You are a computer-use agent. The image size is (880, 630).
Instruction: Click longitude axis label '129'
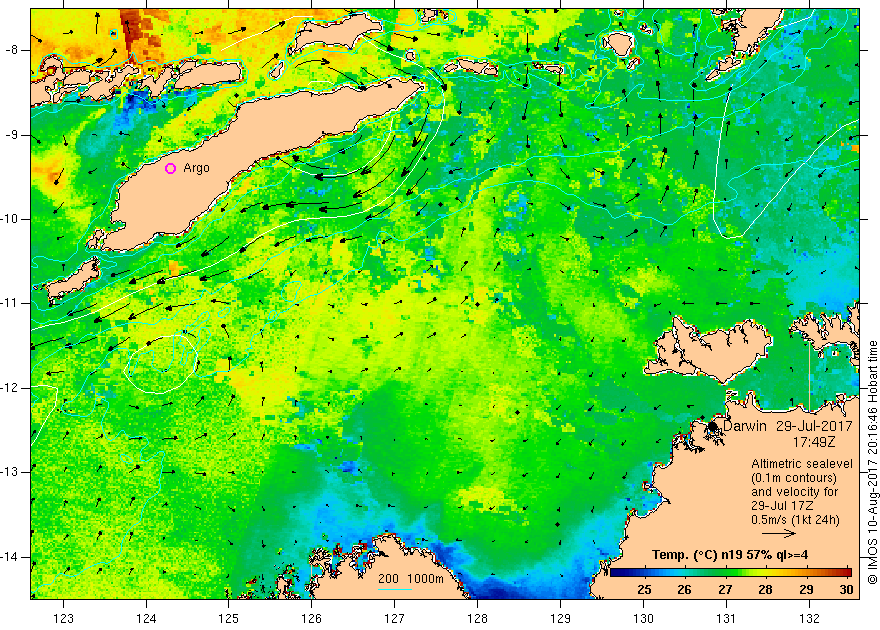click(561, 619)
